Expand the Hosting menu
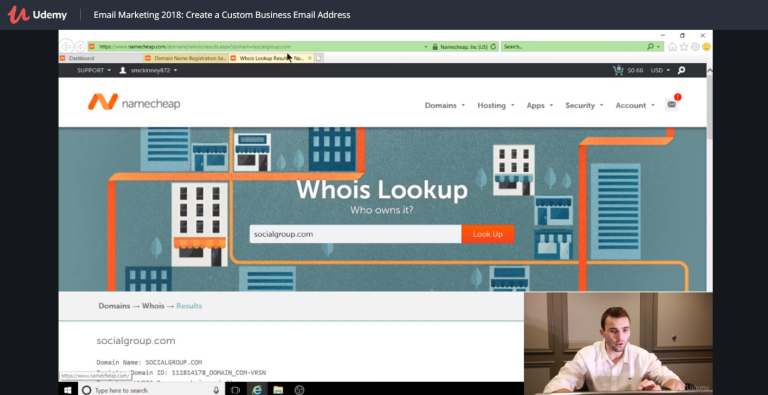 point(496,105)
